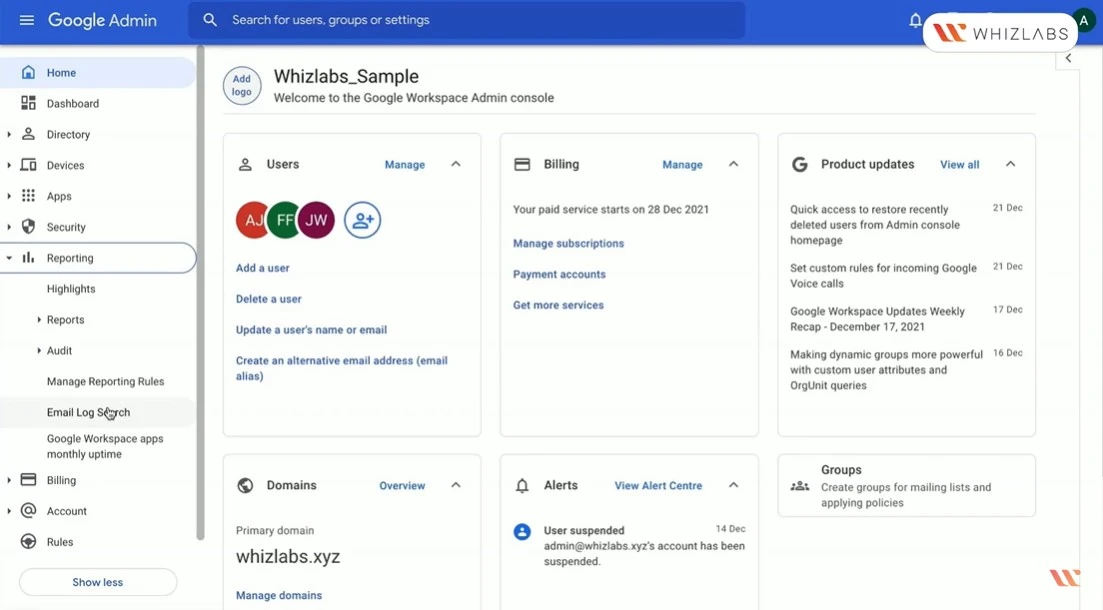The image size is (1103, 610).
Task: Click Get more services link
Action: click(559, 305)
